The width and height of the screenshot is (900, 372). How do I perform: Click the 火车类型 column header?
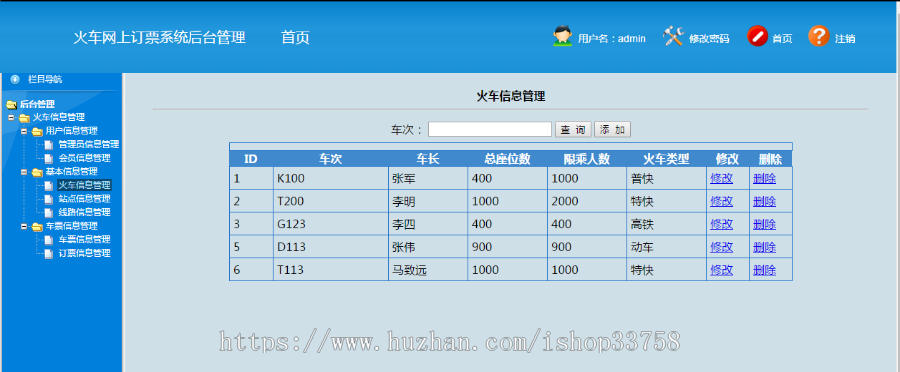tap(666, 159)
